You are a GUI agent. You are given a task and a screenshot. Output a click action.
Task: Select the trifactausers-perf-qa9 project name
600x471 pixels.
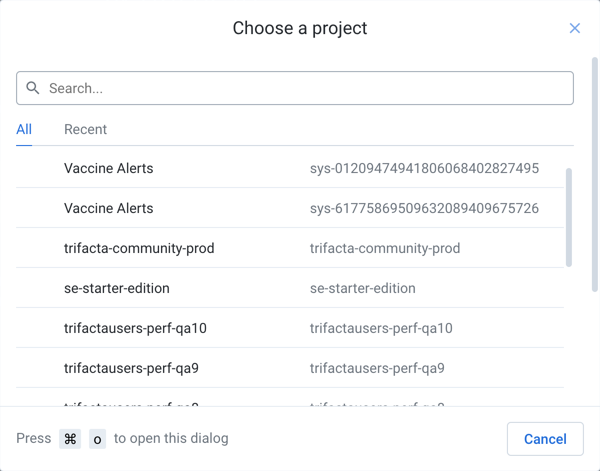click(x=131, y=368)
